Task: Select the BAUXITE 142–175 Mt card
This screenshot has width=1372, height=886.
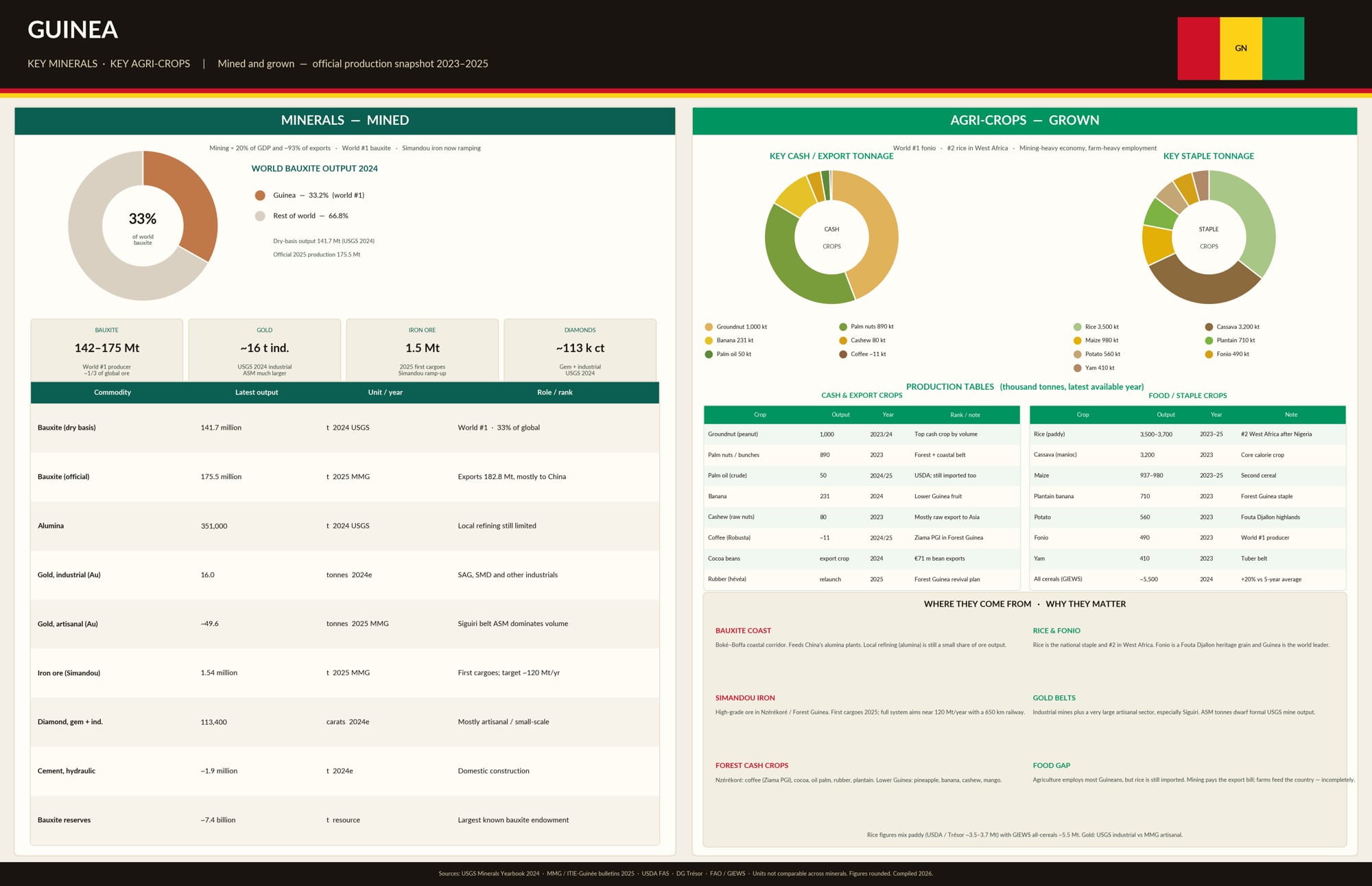Action: (x=107, y=350)
